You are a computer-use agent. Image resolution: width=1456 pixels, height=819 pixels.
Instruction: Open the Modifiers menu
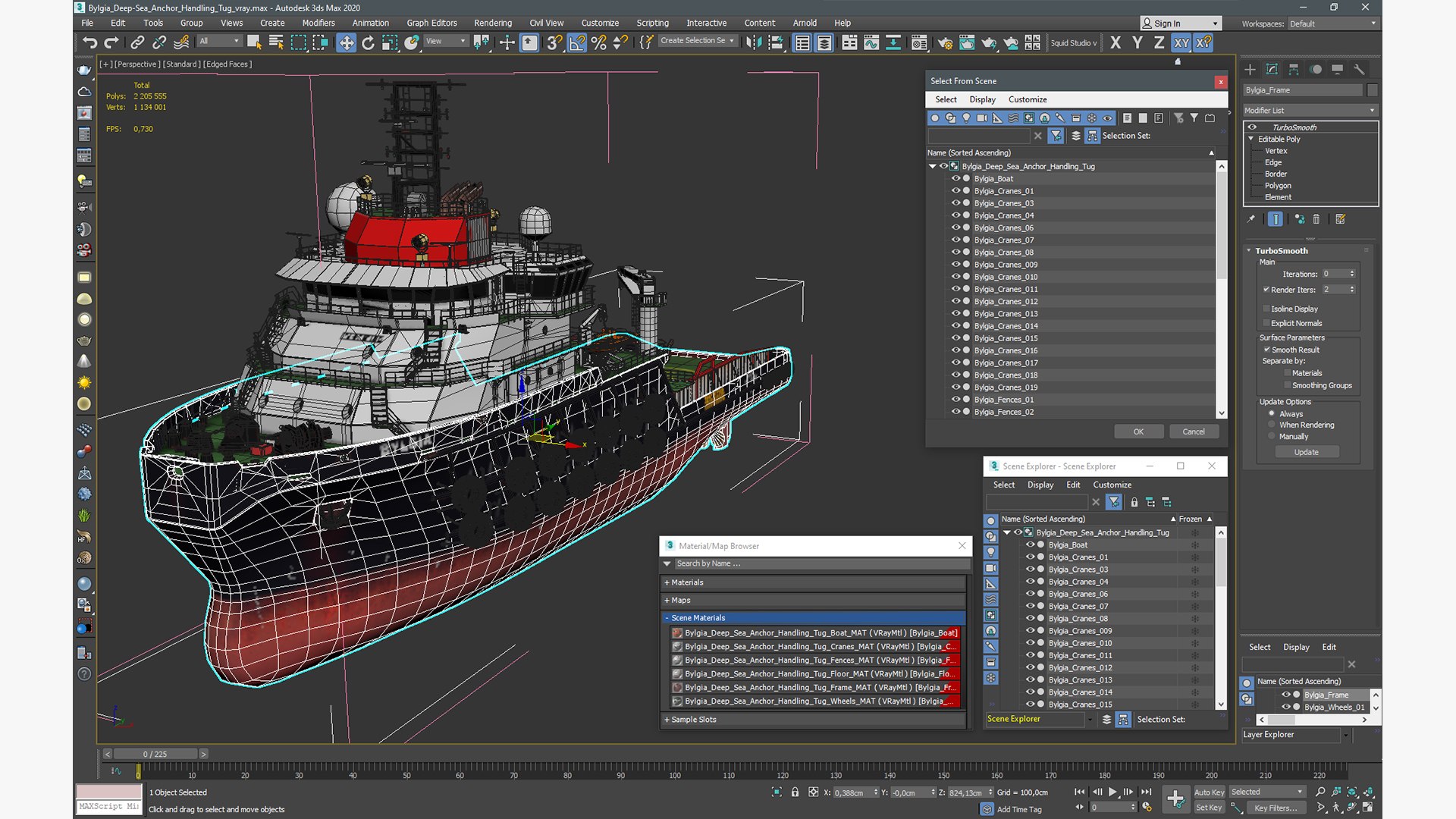(318, 23)
